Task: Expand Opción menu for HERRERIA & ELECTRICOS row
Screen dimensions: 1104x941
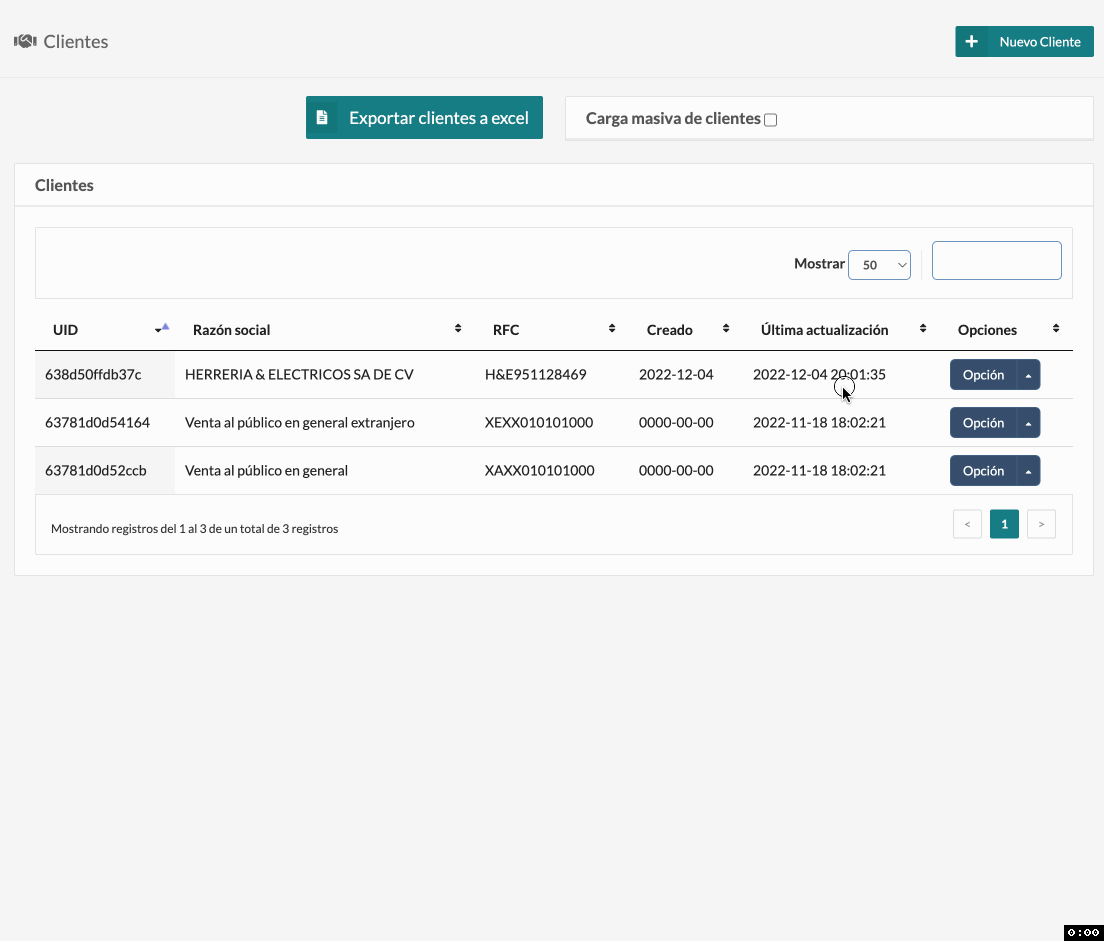Action: click(1028, 374)
